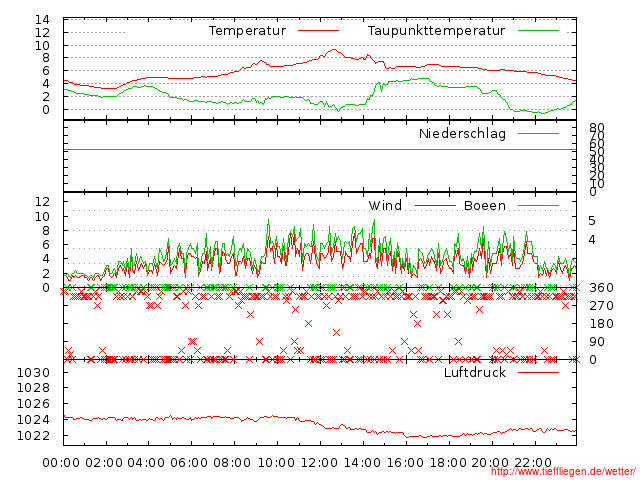Click the red Wind legend line
This screenshot has height=480, width=640.
[435, 205]
